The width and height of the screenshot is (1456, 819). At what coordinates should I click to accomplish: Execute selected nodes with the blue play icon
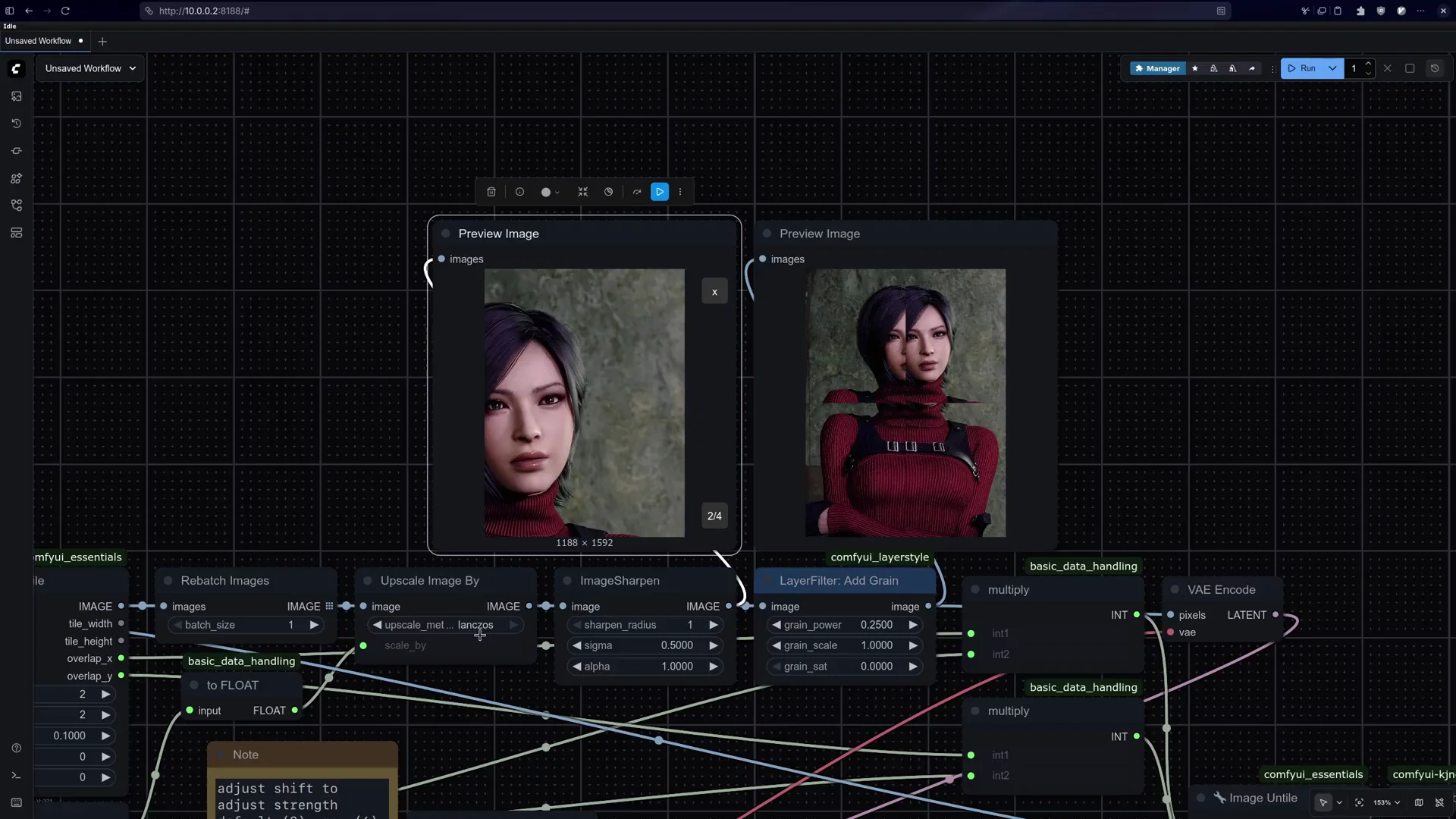(x=660, y=192)
